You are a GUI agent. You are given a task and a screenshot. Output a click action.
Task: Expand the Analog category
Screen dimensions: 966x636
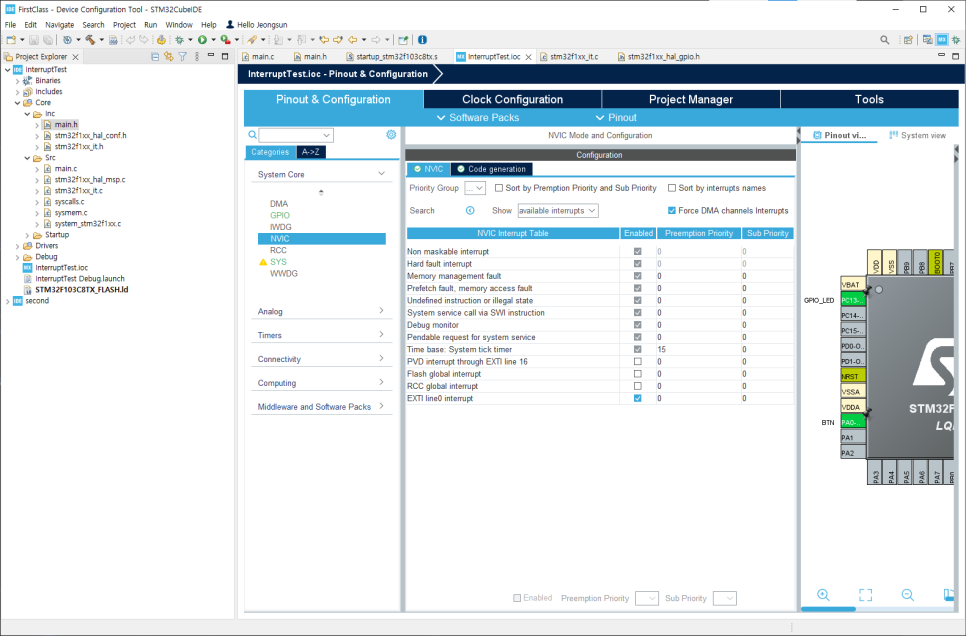381,311
